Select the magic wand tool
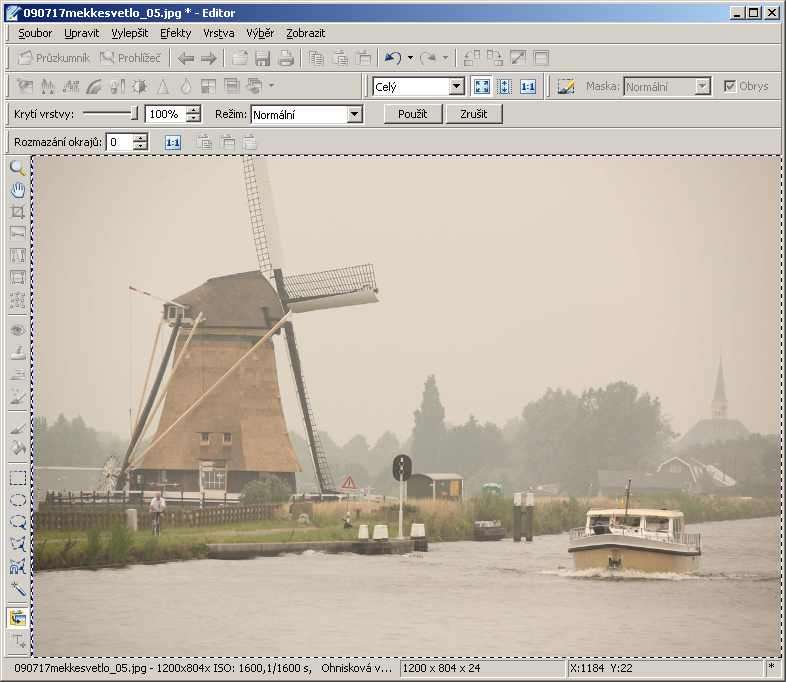 (18, 589)
